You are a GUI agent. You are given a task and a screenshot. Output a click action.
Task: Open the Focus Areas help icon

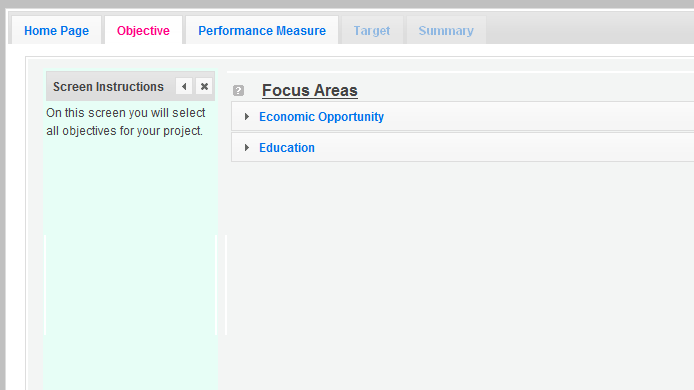point(239,91)
